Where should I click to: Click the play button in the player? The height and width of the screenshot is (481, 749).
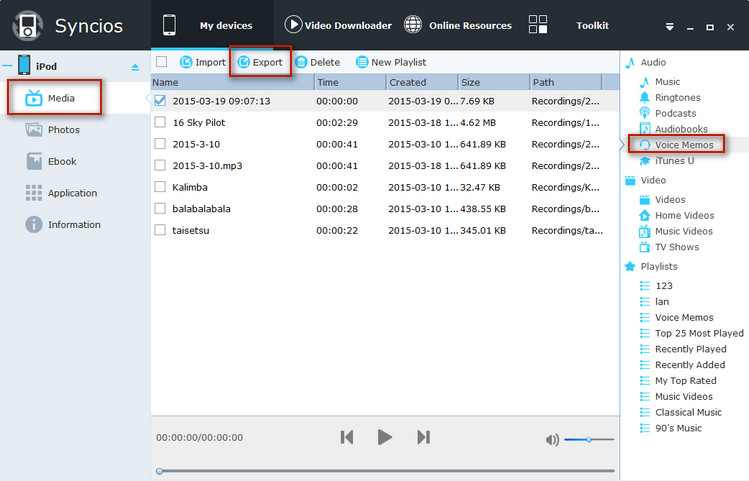pyautogui.click(x=384, y=437)
